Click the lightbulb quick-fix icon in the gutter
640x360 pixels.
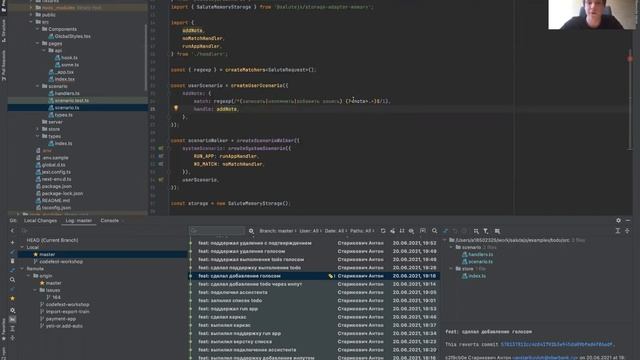coord(176,109)
